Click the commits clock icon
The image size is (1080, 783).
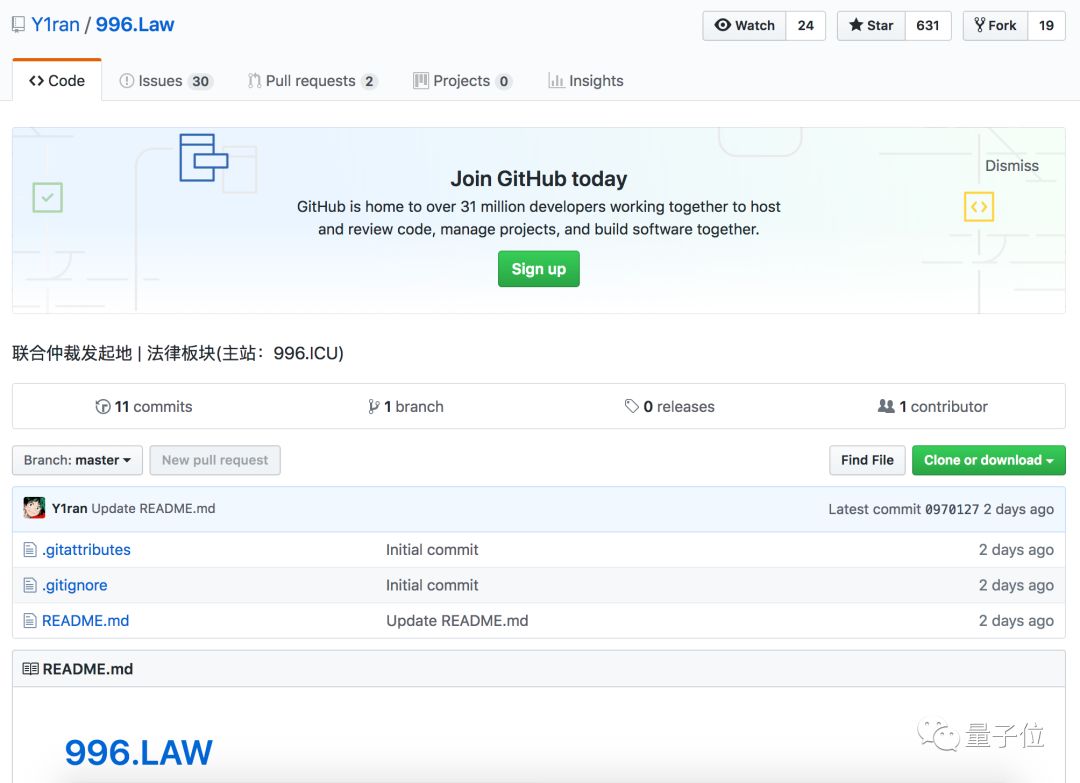pos(103,406)
